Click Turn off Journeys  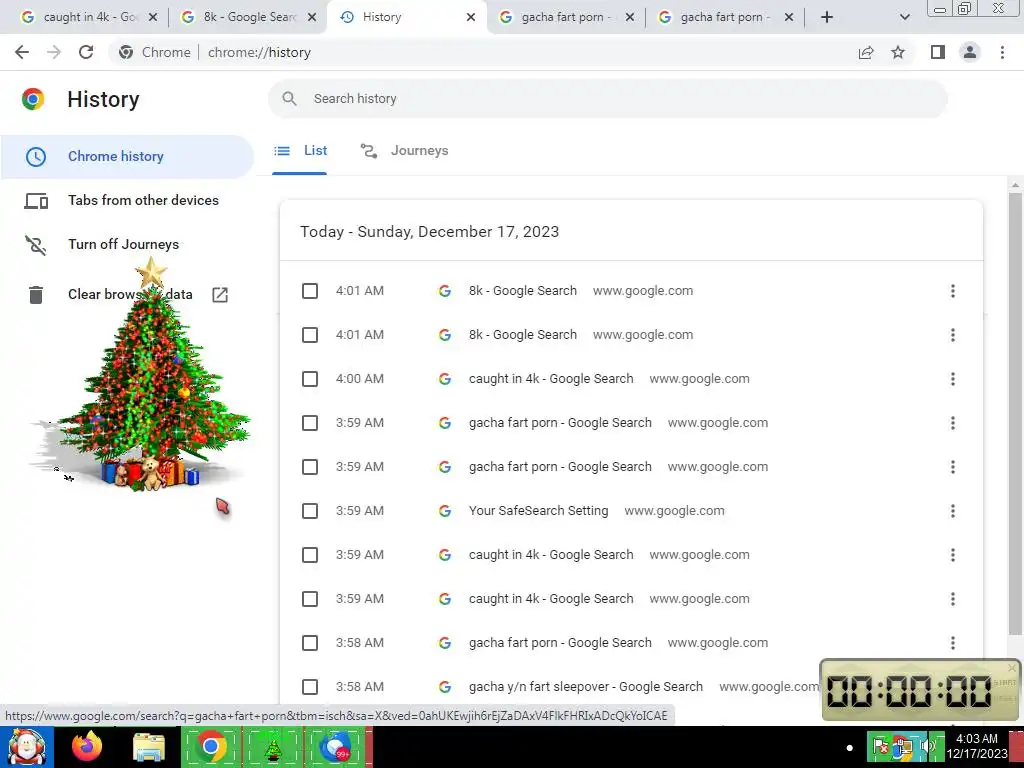(x=123, y=244)
